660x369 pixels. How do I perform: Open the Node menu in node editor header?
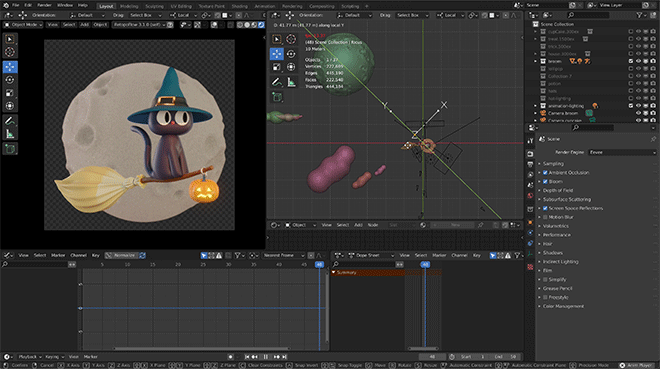click(373, 225)
